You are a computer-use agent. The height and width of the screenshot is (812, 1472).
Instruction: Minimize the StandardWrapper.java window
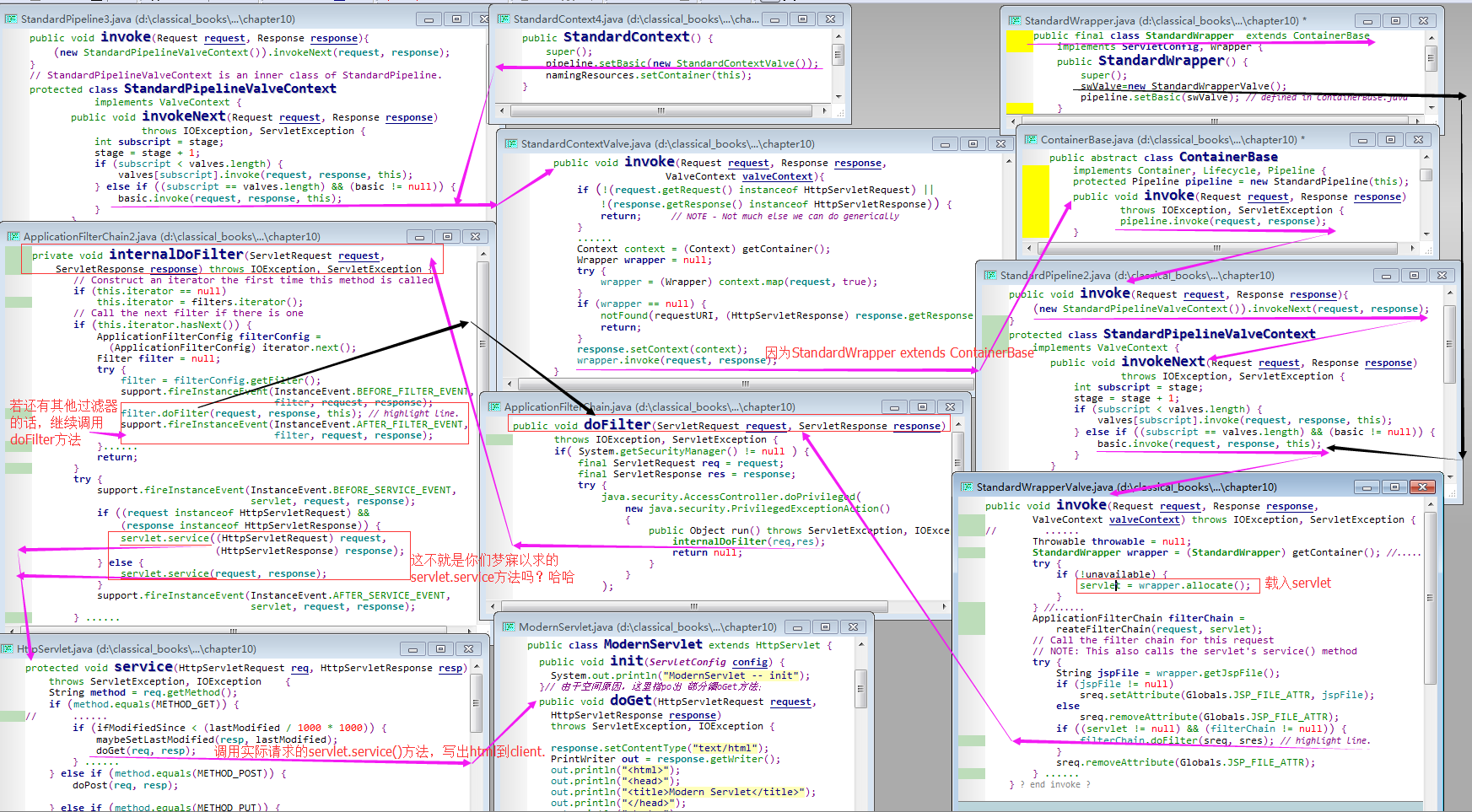click(1367, 20)
